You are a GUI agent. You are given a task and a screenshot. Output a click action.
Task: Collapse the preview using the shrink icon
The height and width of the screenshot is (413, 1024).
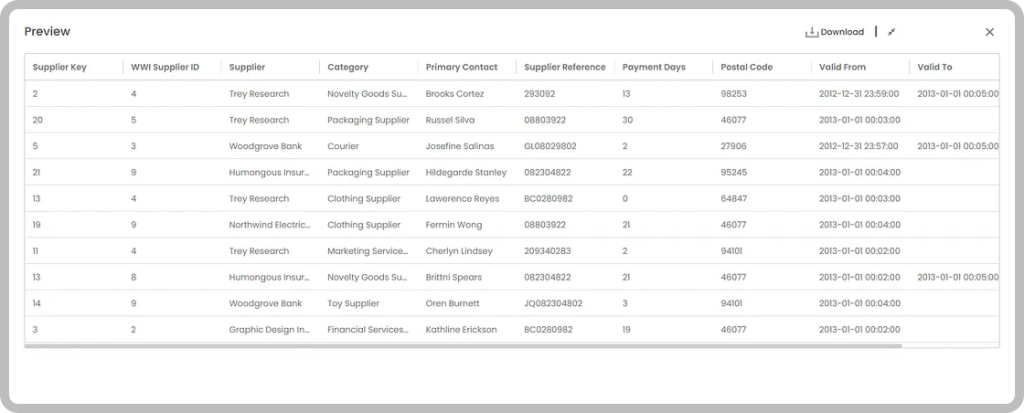tap(891, 32)
